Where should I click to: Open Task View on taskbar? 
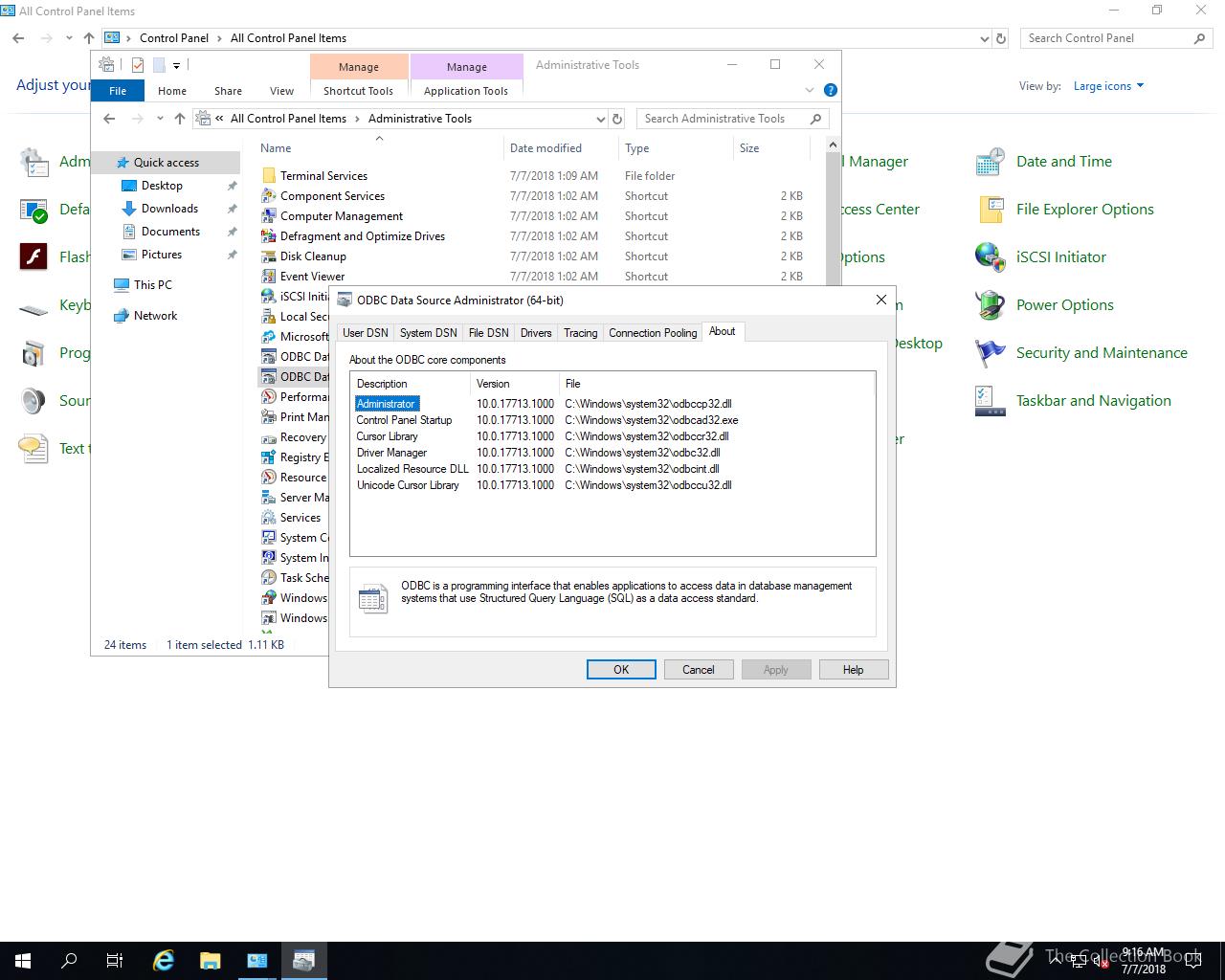tap(115, 961)
